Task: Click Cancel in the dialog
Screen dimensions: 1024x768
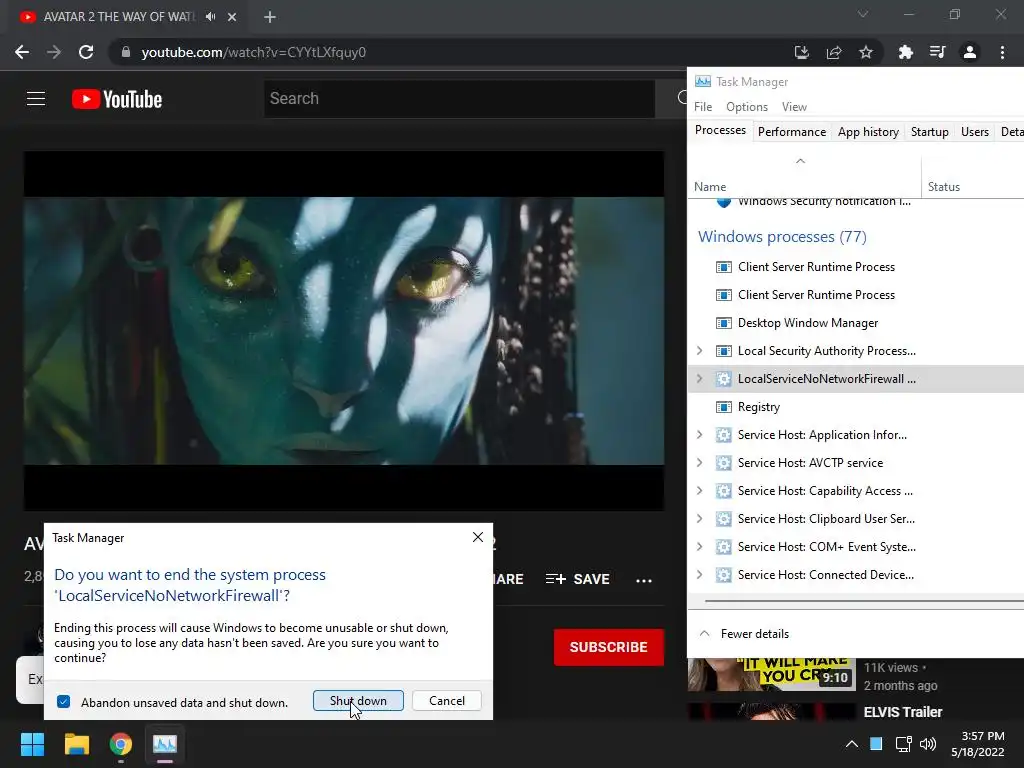Action: coord(447,701)
